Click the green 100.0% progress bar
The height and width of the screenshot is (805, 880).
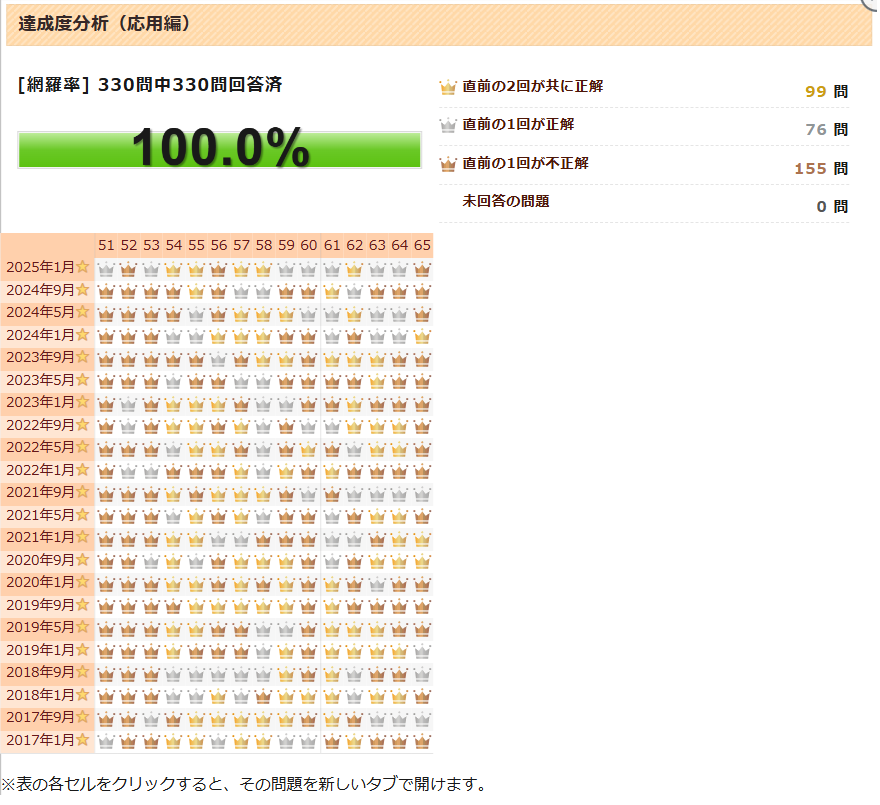[x=220, y=149]
